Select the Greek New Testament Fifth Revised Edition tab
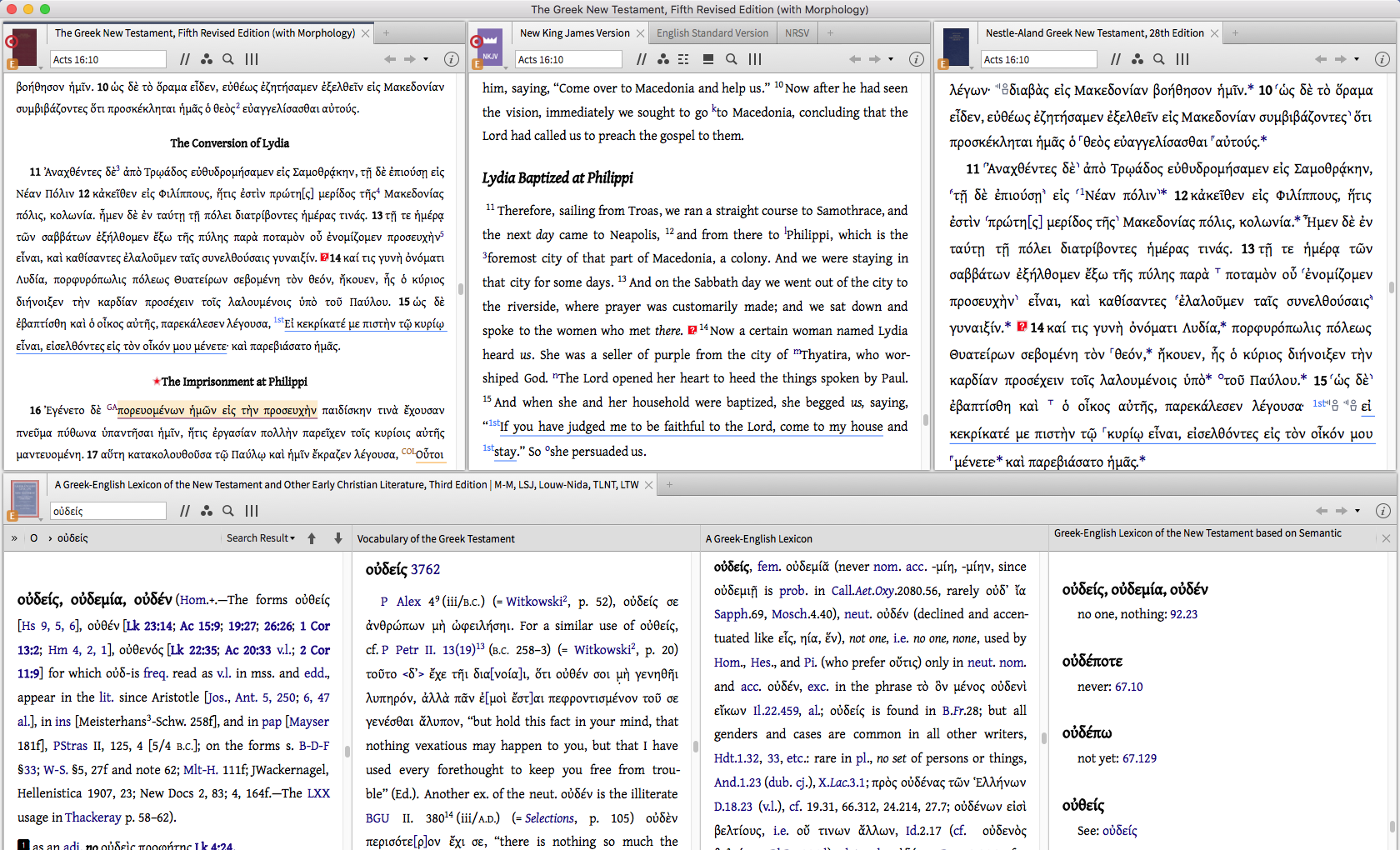This screenshot has width=1400, height=850. [205, 33]
